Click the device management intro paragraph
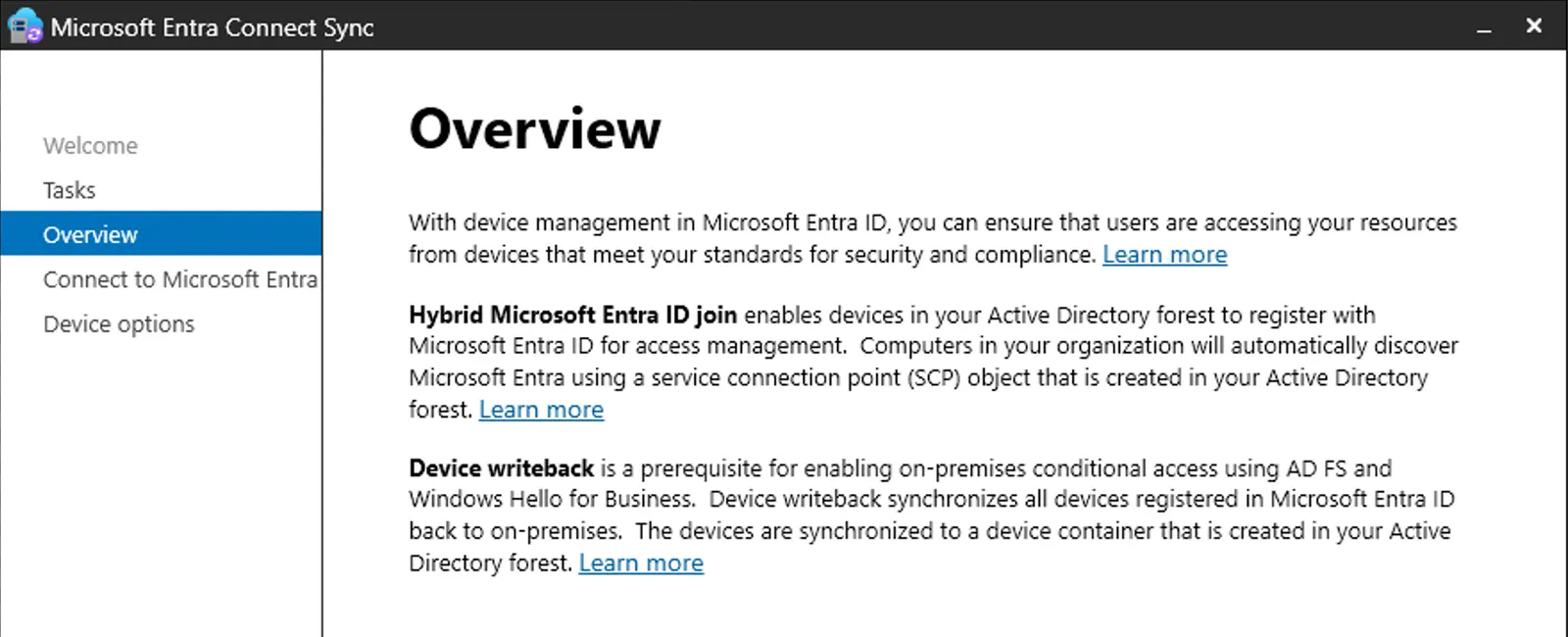Viewport: 1568px width, 637px height. pos(933,238)
